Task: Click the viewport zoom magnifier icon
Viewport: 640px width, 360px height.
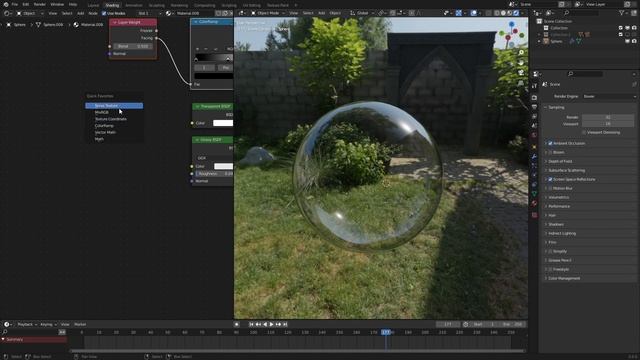Action: click(521, 53)
